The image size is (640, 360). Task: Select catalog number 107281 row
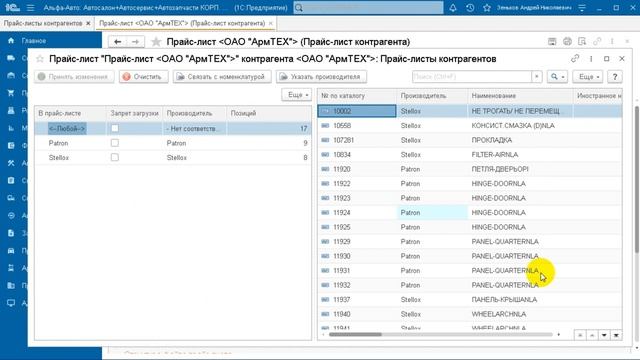470,140
